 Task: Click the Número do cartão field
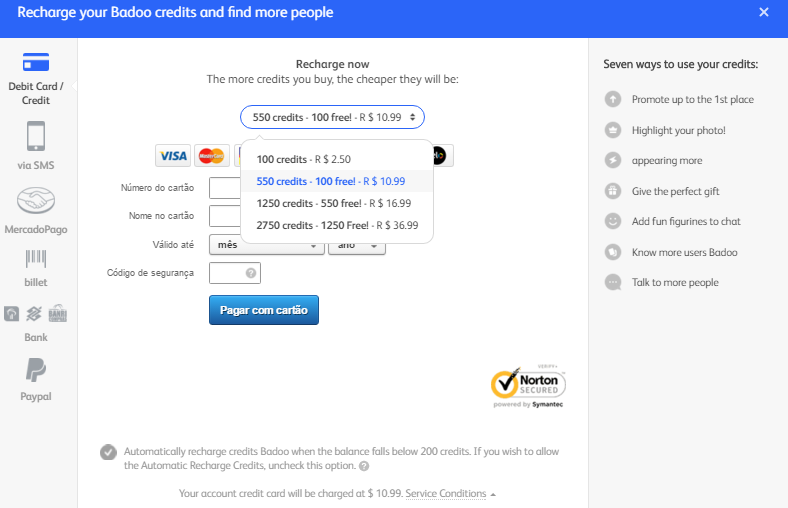[225, 188]
